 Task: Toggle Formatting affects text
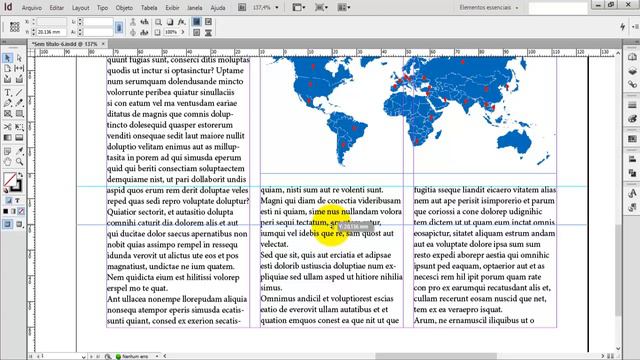coord(18,201)
